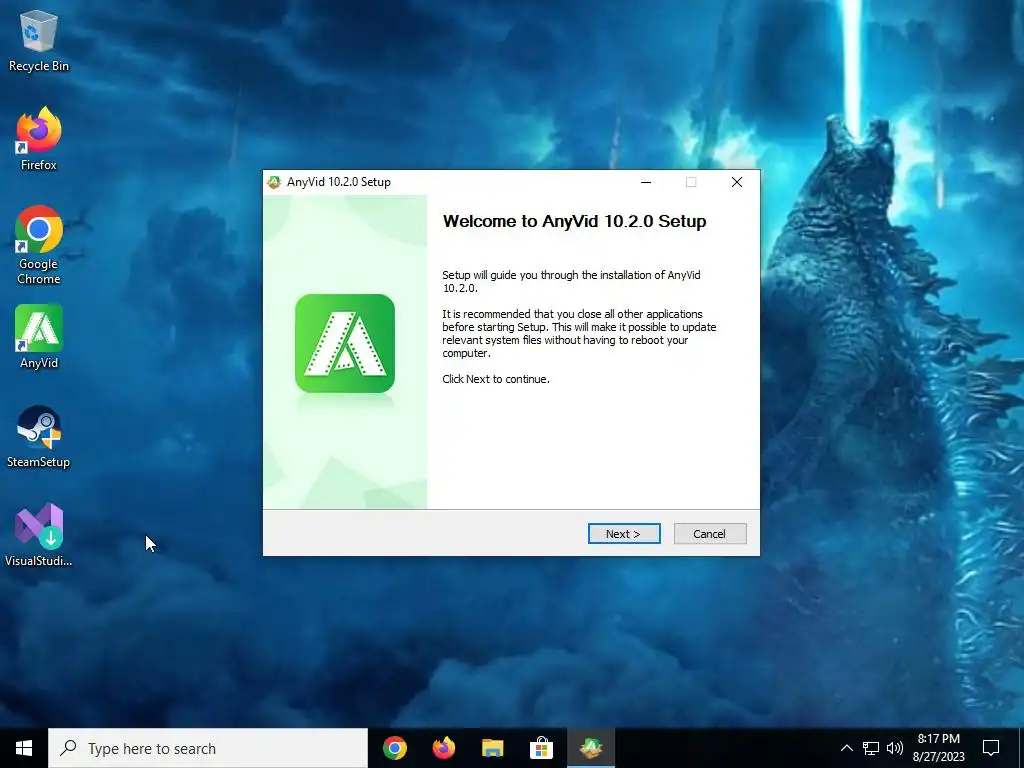Select AnyVid installer taskbar item
Viewport: 1024px width, 768px height.
coord(591,748)
